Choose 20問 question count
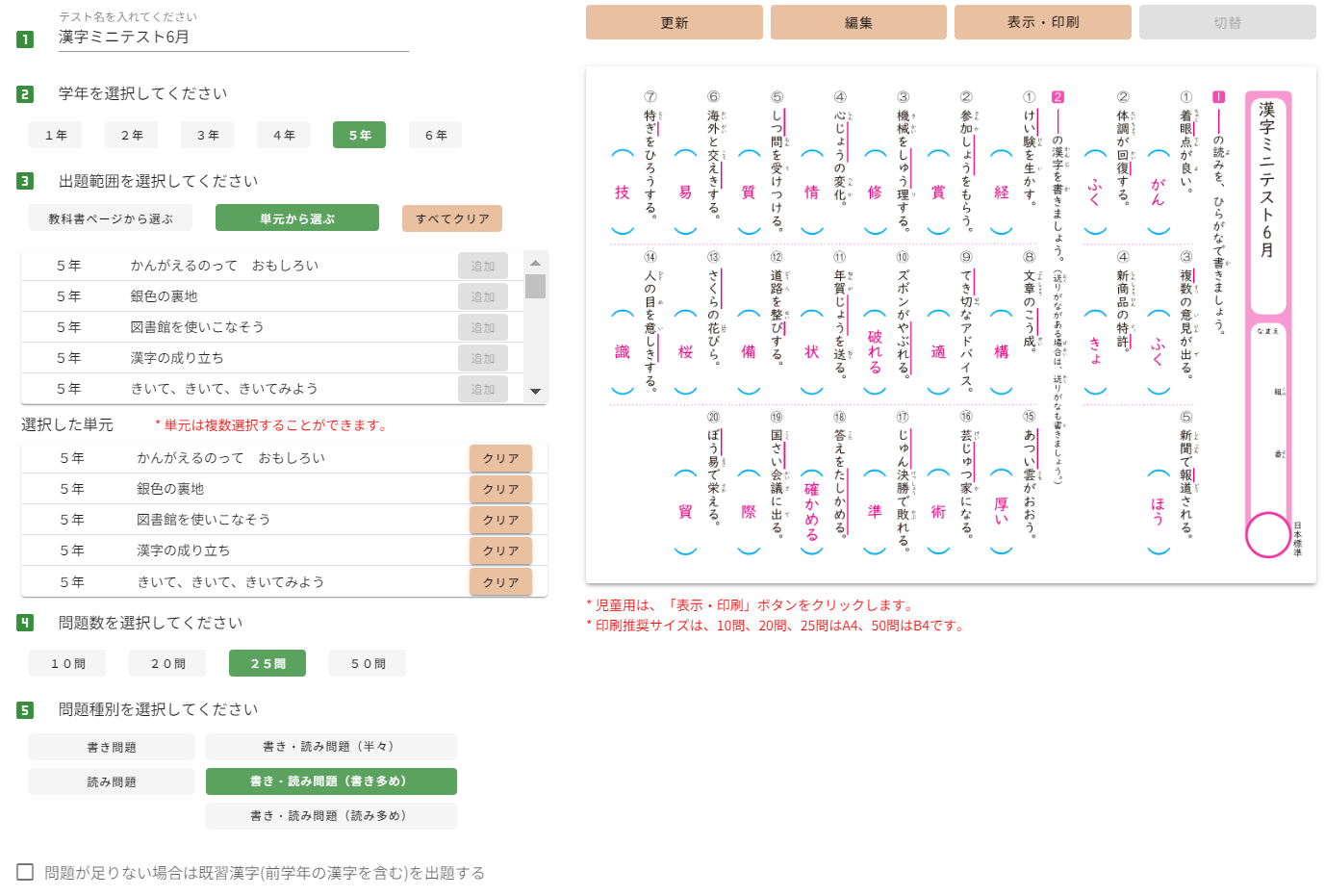The image size is (1325, 896). click(167, 663)
